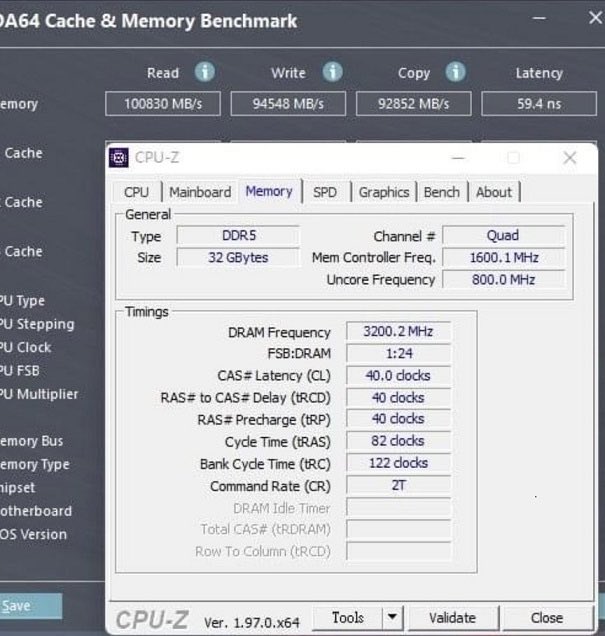Click the empty Row To Column field

click(x=399, y=551)
